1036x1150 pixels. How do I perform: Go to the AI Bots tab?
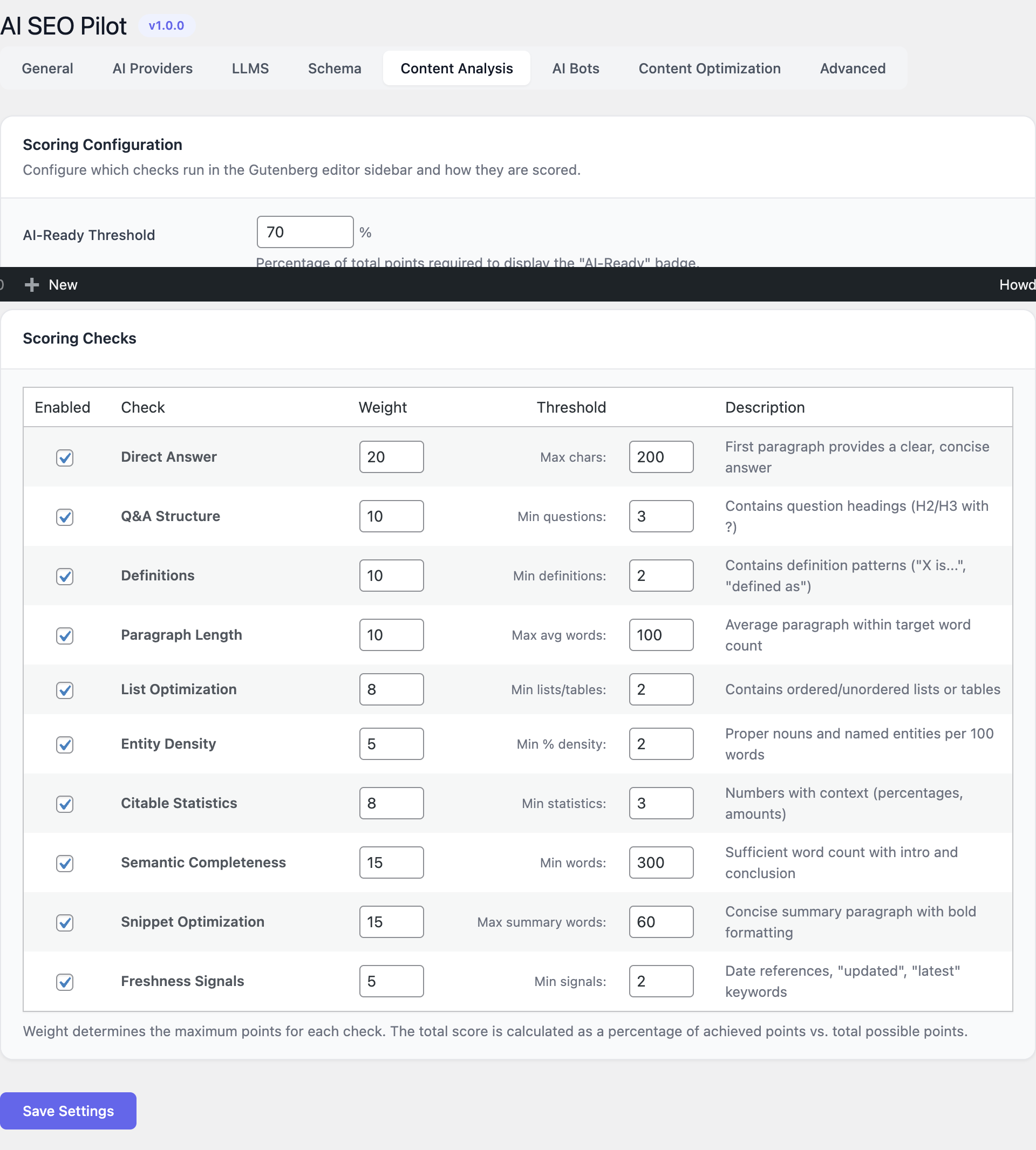(x=575, y=69)
